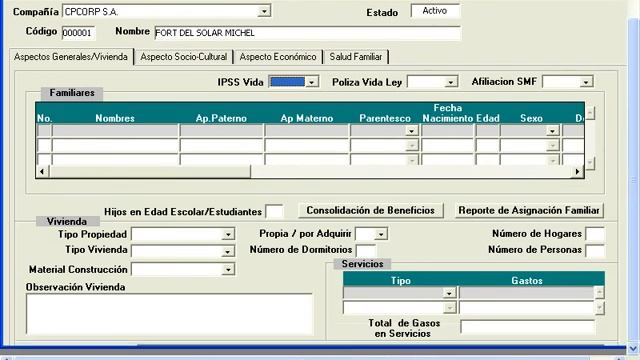Expand the Tipo Vivienda dropdown
The image size is (640, 360).
tap(228, 251)
